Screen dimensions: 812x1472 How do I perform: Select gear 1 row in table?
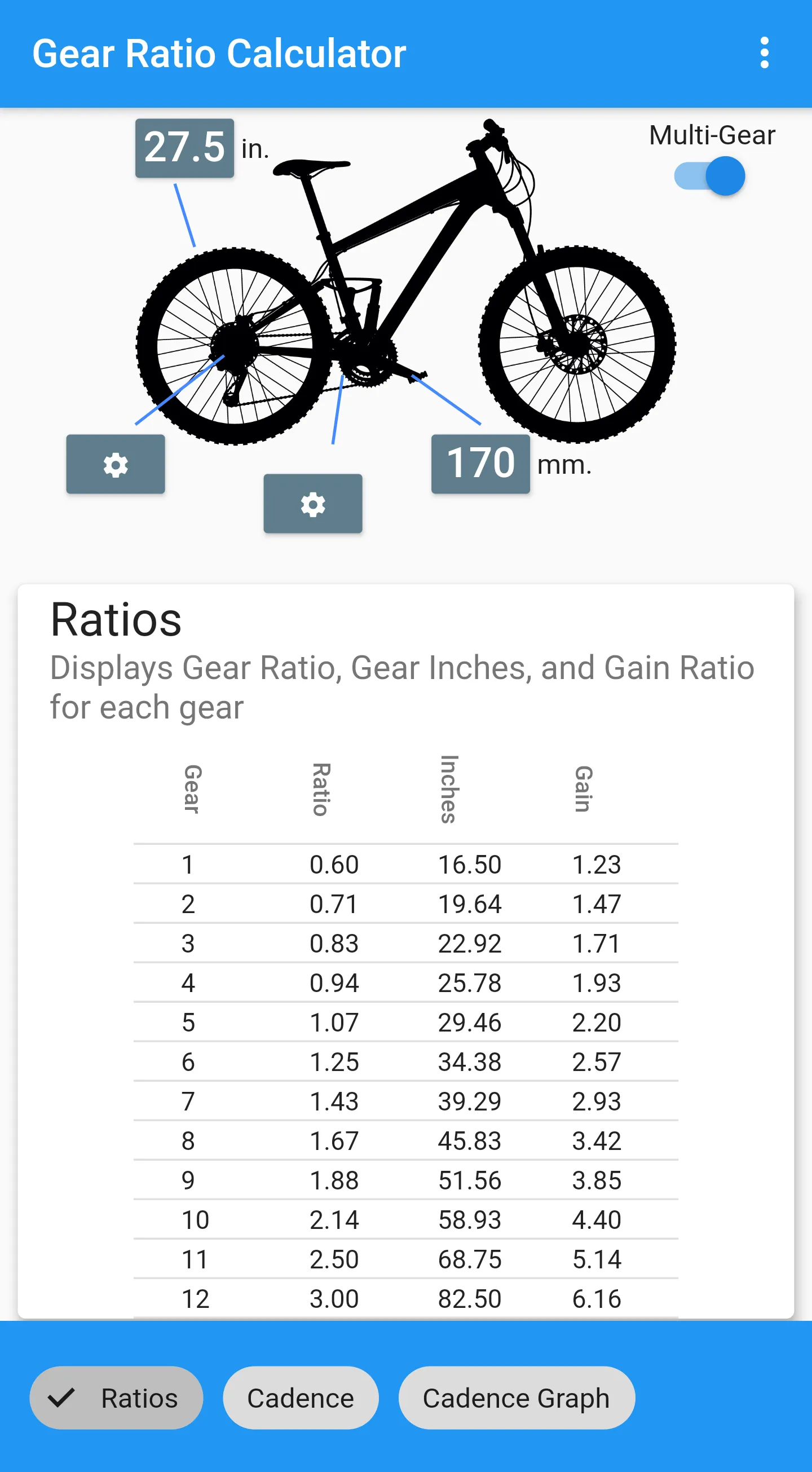tap(405, 864)
